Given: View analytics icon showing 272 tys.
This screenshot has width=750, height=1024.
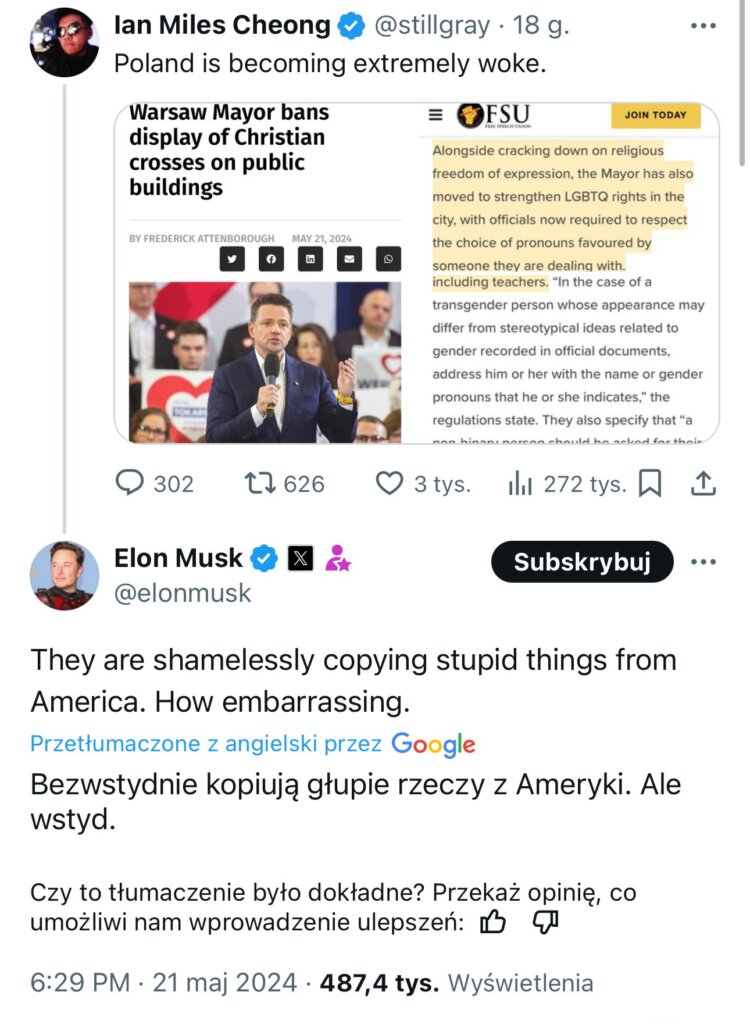Looking at the screenshot, I should tap(520, 484).
